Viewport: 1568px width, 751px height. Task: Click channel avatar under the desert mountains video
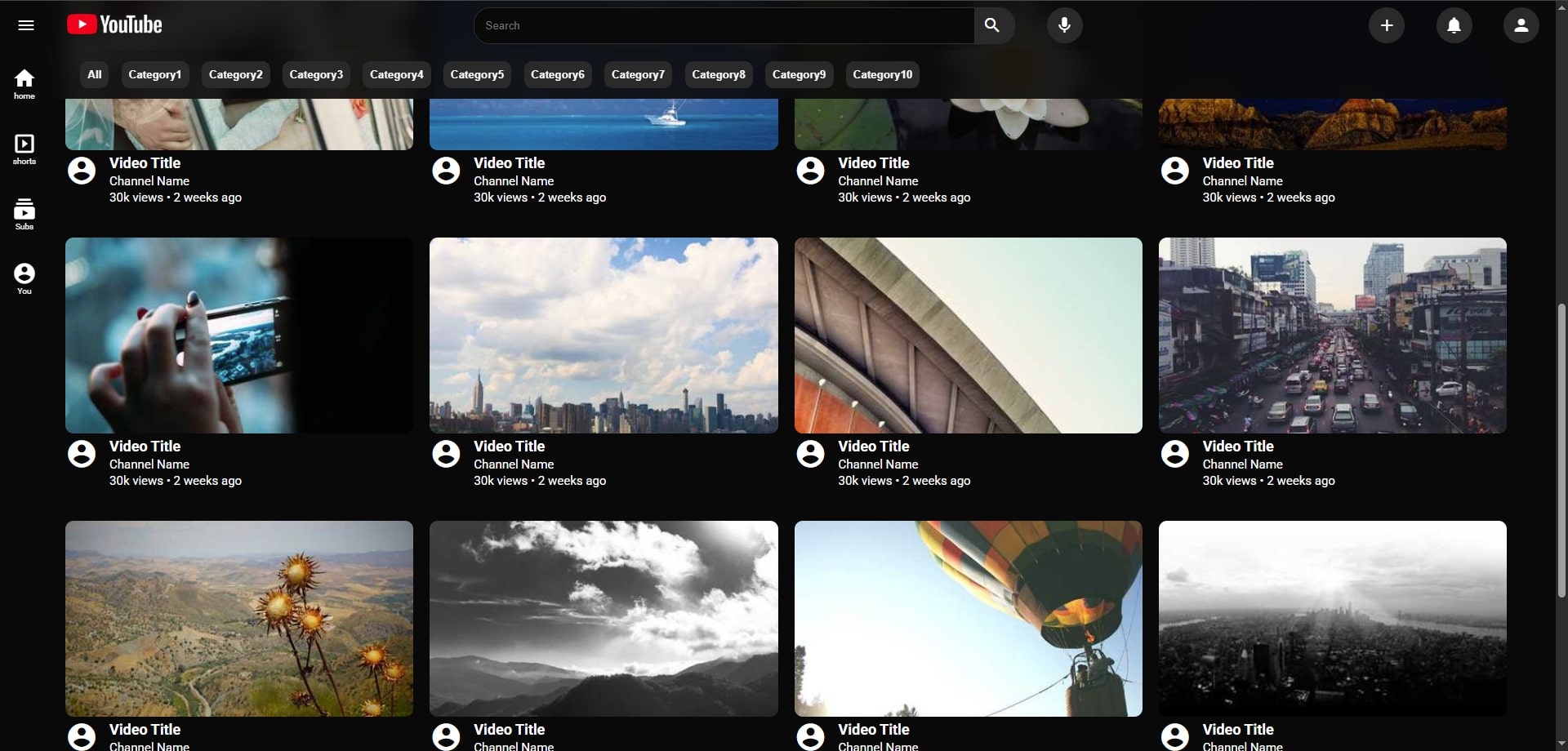[1175, 171]
